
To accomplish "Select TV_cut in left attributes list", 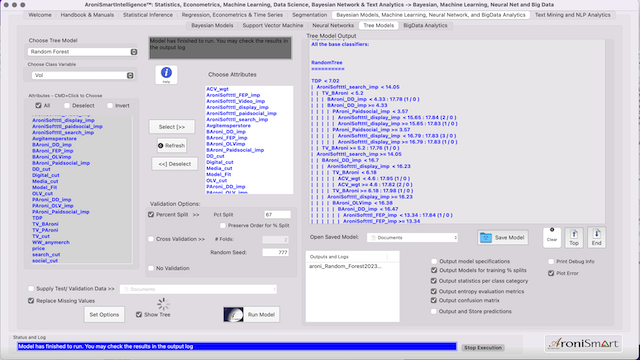I will 41,236.
